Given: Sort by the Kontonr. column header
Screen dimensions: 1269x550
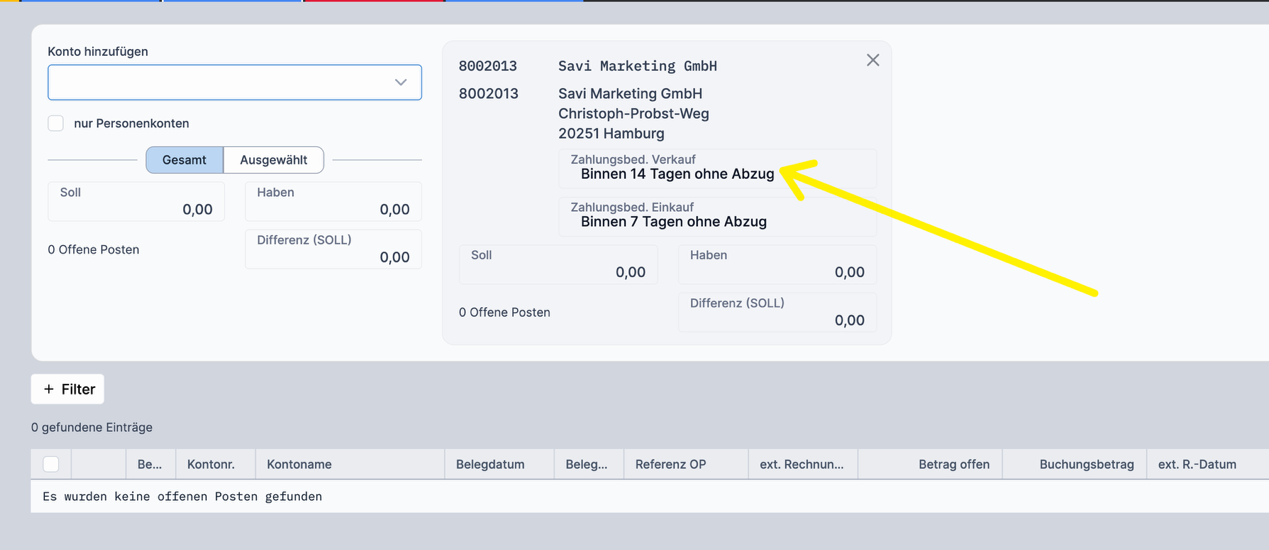Looking at the screenshot, I should click(211, 464).
